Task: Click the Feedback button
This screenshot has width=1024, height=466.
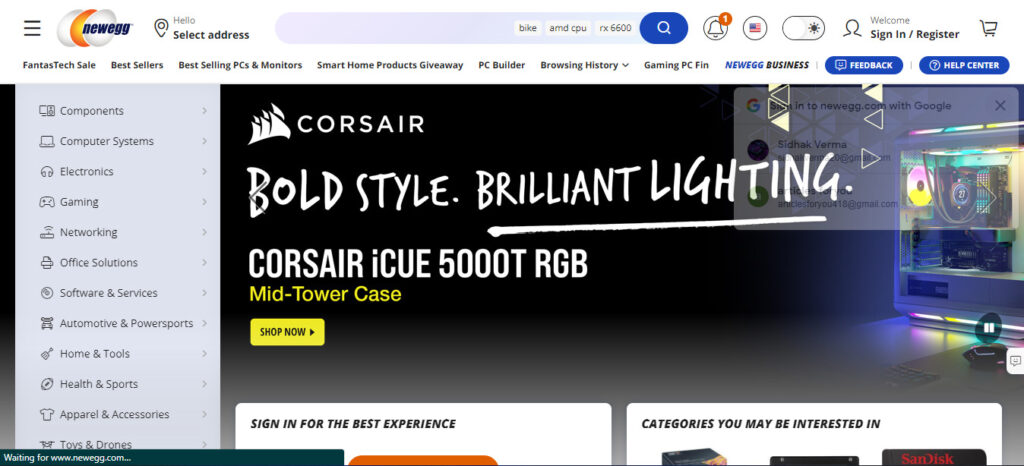Action: coord(864,65)
